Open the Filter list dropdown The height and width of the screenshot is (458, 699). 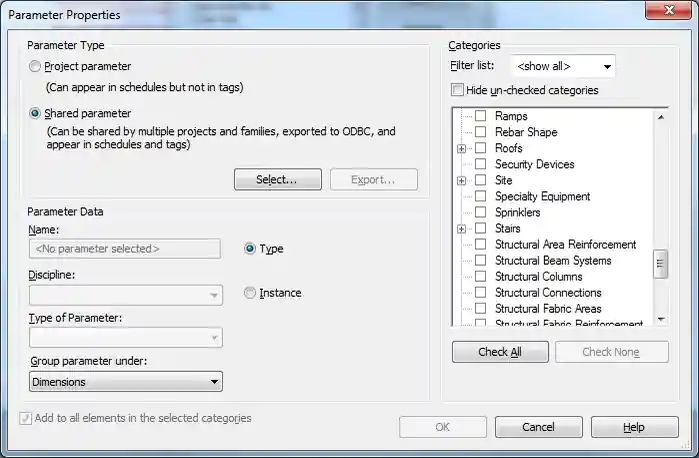pos(563,67)
